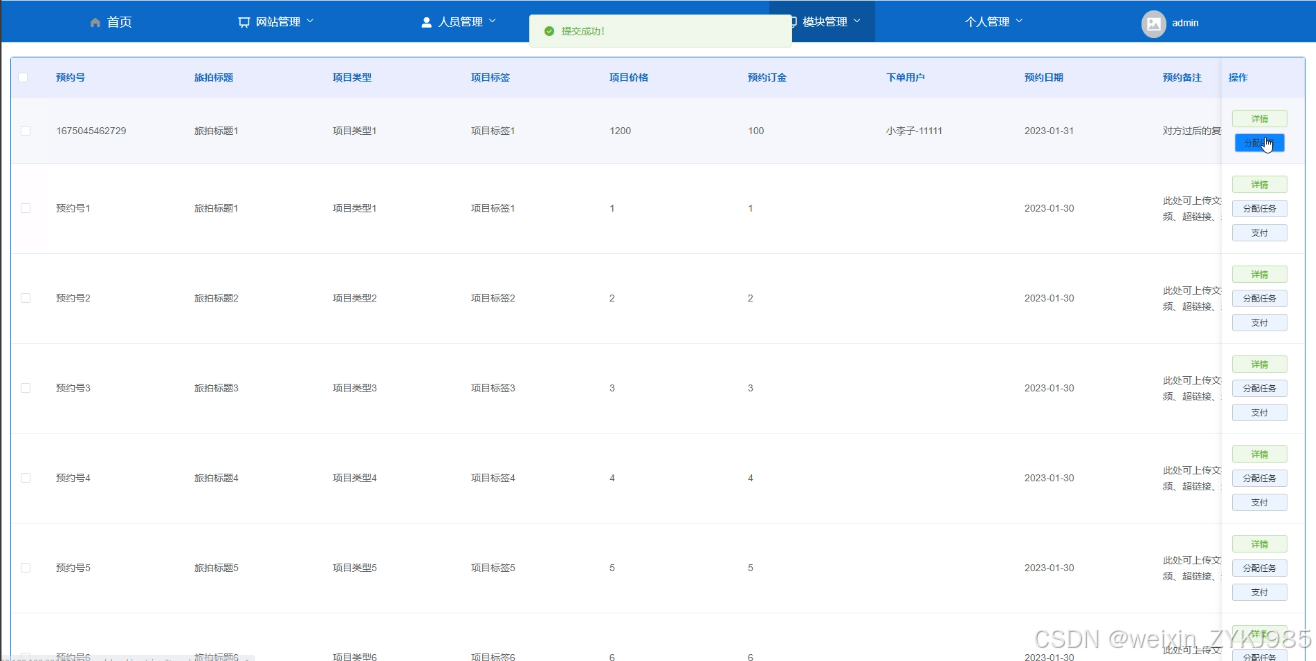Click the highlighted blue 分配任务 button
Screen dimensions: 1316x661
tap(1259, 143)
